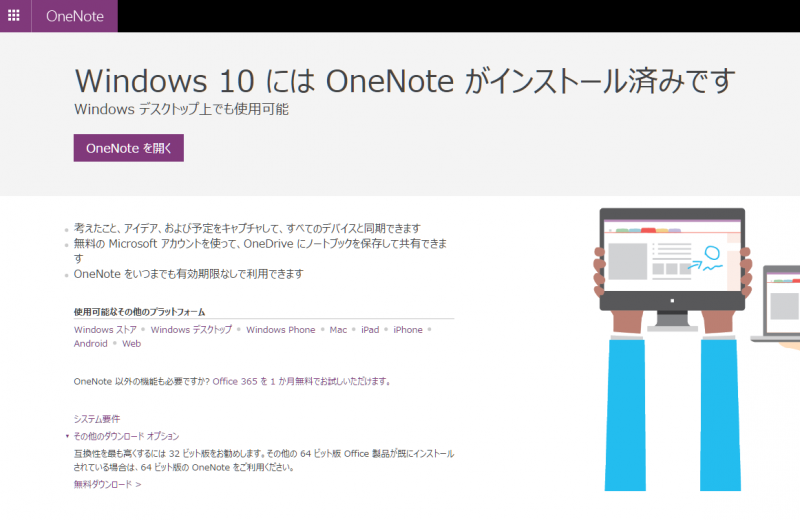Click the OneNote brand title in header
This screenshot has height=520, width=800.
point(74,16)
